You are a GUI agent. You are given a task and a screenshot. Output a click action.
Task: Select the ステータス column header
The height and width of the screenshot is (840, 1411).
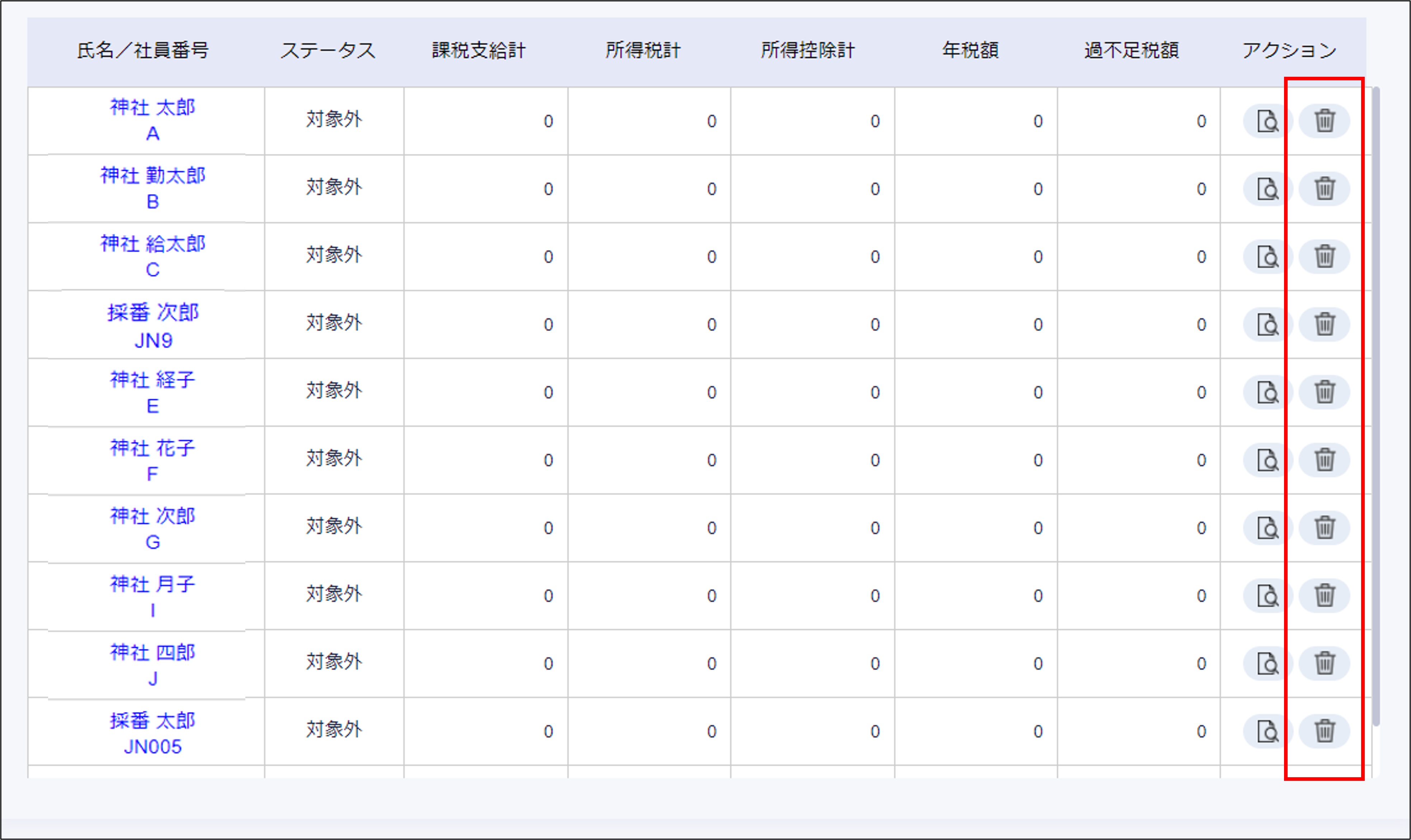pyautogui.click(x=329, y=50)
